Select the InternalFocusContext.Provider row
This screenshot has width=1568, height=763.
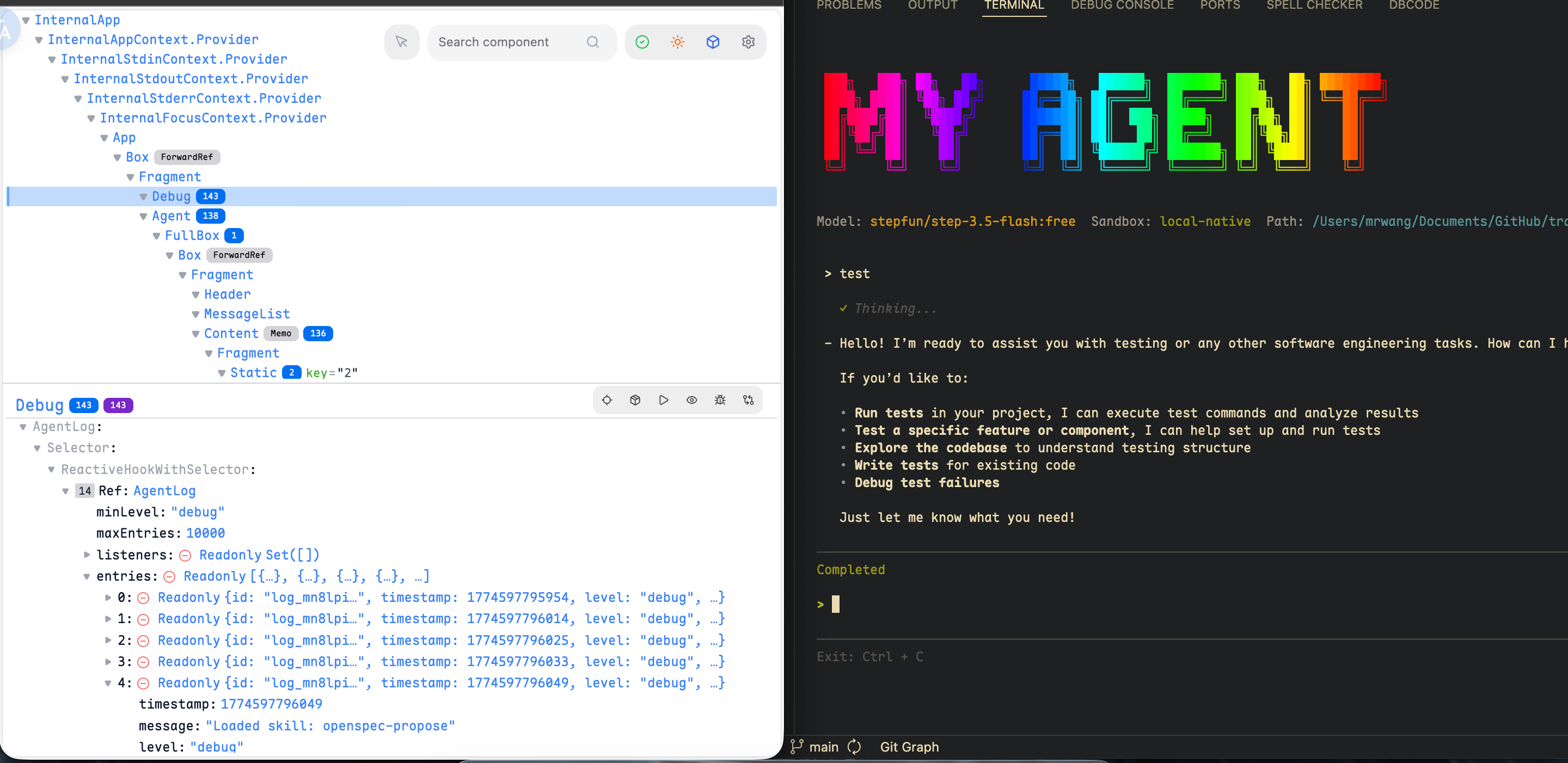213,118
